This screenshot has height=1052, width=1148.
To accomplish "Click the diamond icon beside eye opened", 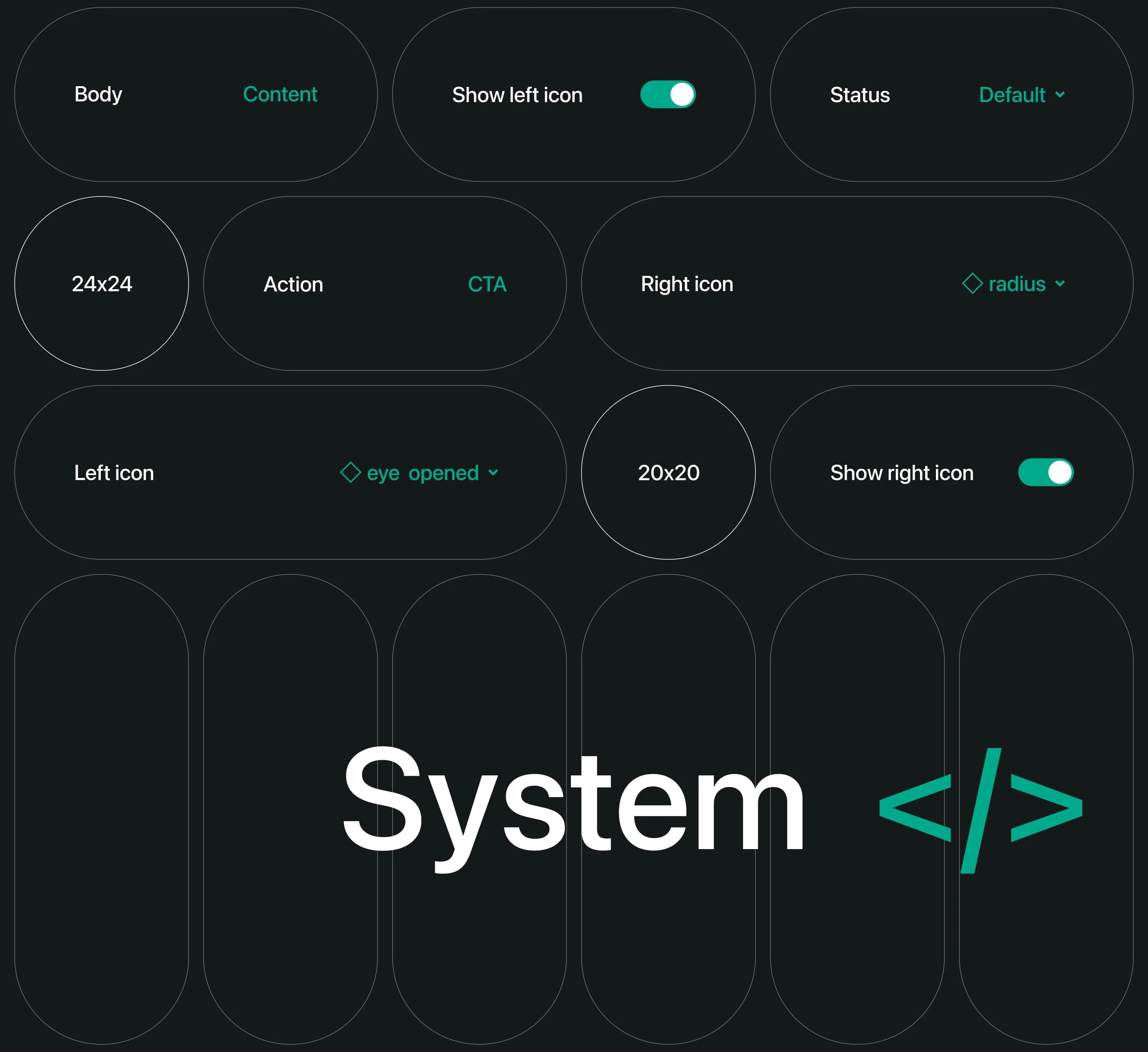I will pos(350,472).
